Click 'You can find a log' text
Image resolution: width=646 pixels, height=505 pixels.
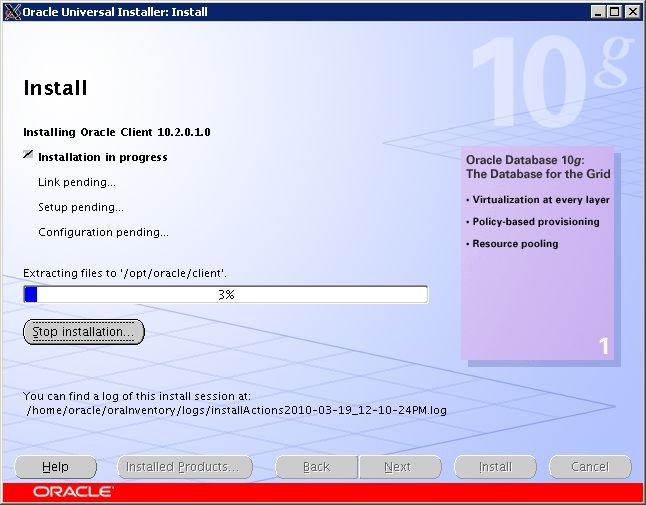pyautogui.click(x=137, y=396)
